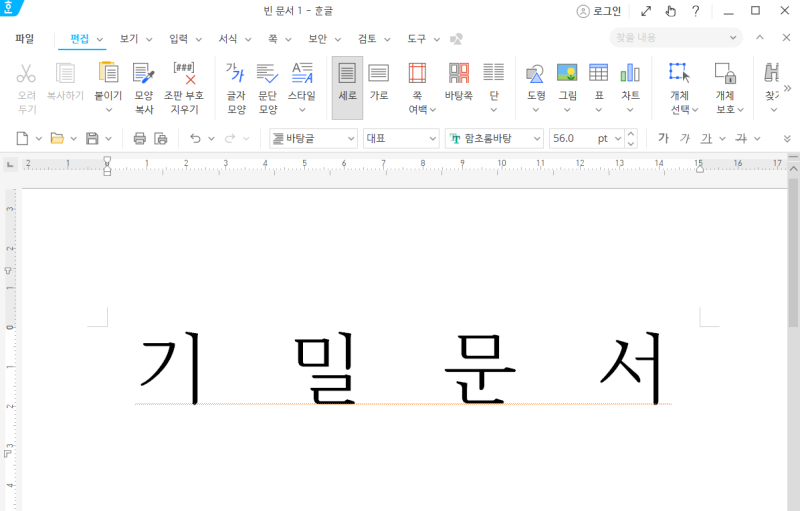The image size is (800, 511).
Task: Toggle 세로 portrait page orientation
Action: point(347,88)
